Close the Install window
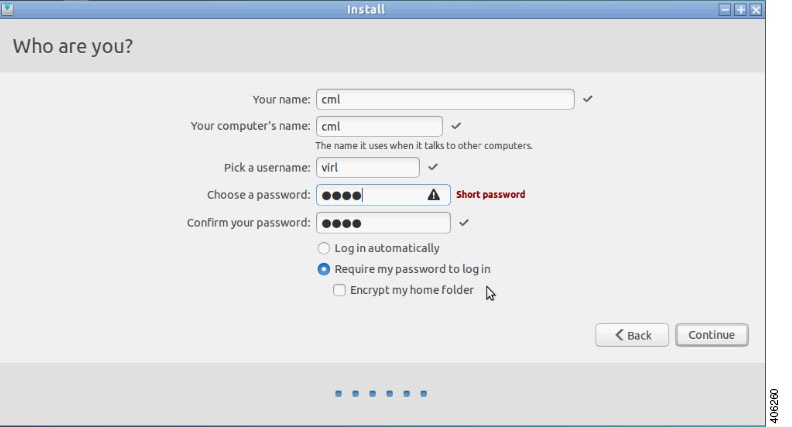Image resolution: width=792 pixels, height=427 pixels. point(756,9)
